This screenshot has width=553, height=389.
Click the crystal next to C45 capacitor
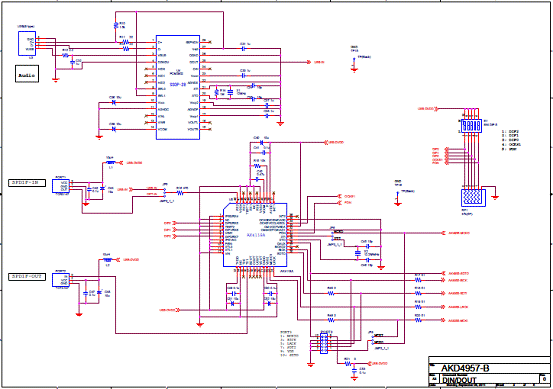point(358,253)
